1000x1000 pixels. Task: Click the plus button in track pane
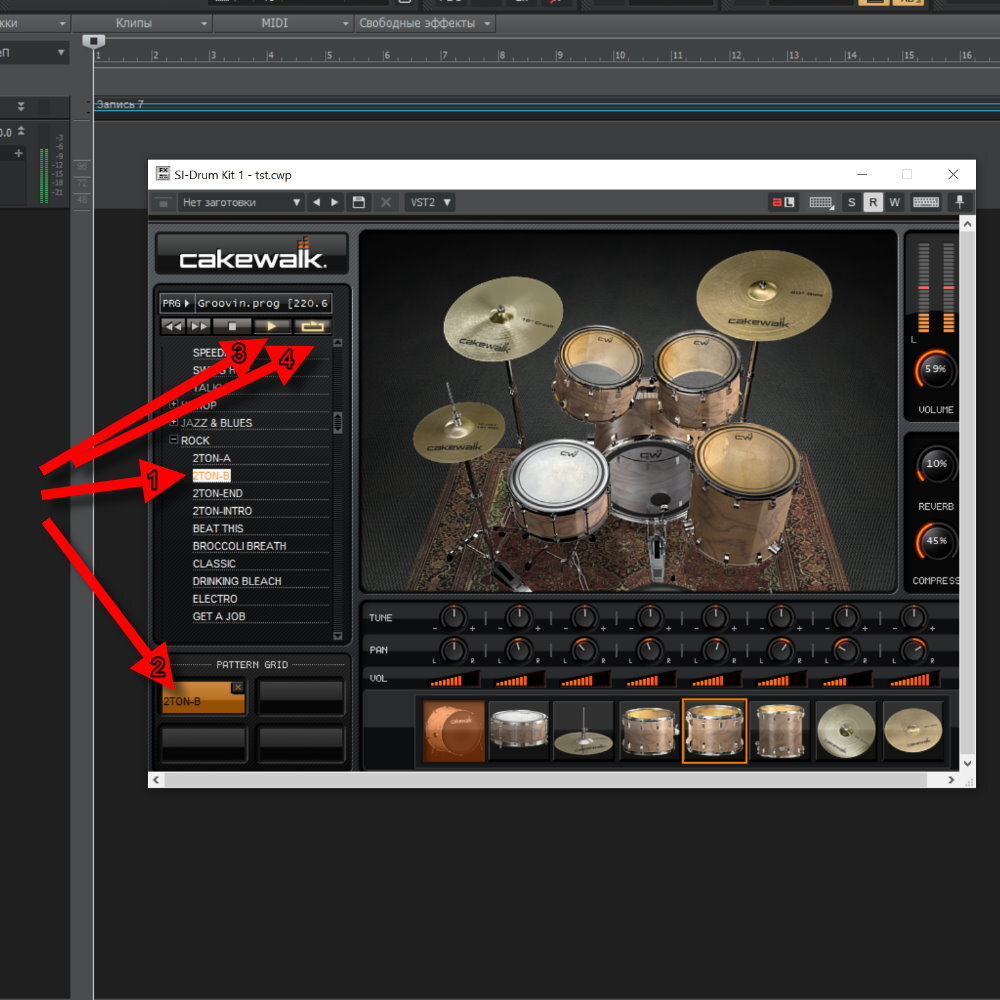point(18,153)
